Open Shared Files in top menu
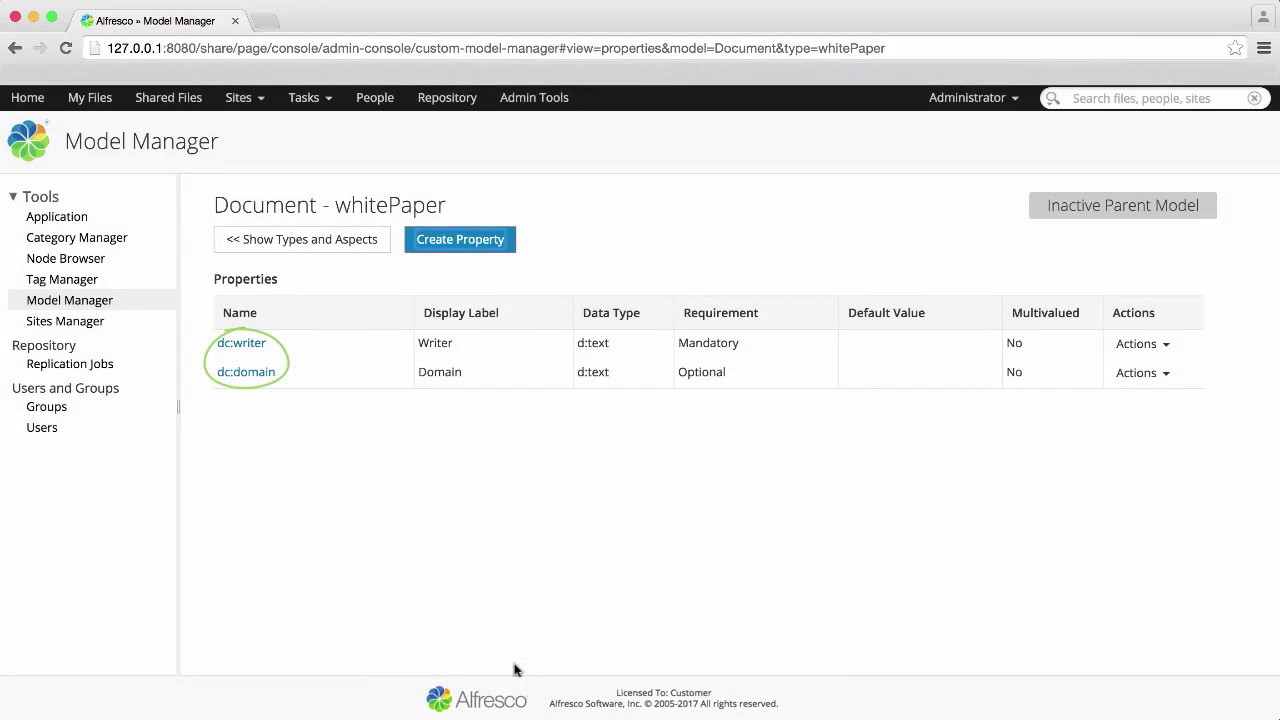Image resolution: width=1280 pixels, height=720 pixels. click(168, 98)
